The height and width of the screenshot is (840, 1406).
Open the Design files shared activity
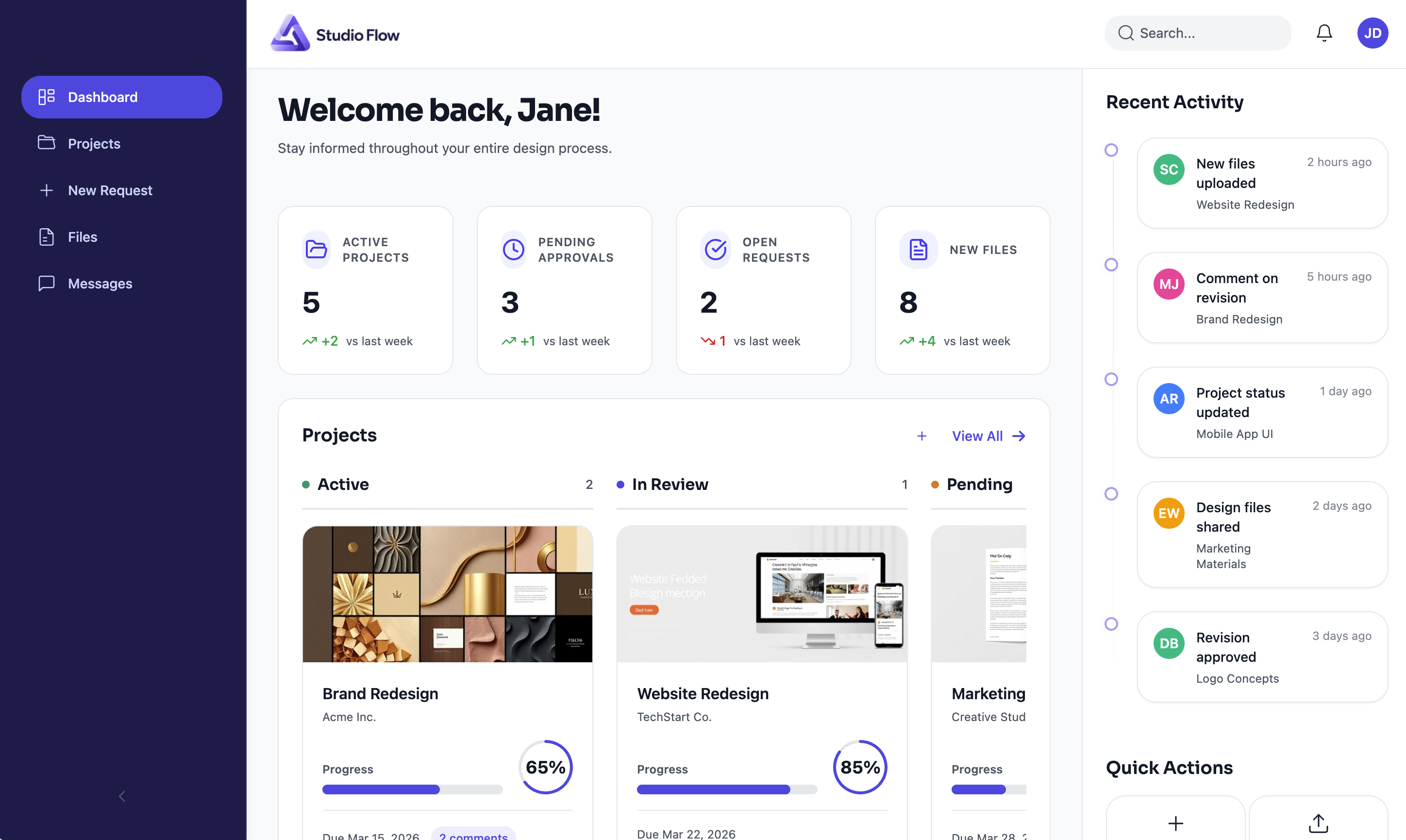pyautogui.click(x=1262, y=534)
